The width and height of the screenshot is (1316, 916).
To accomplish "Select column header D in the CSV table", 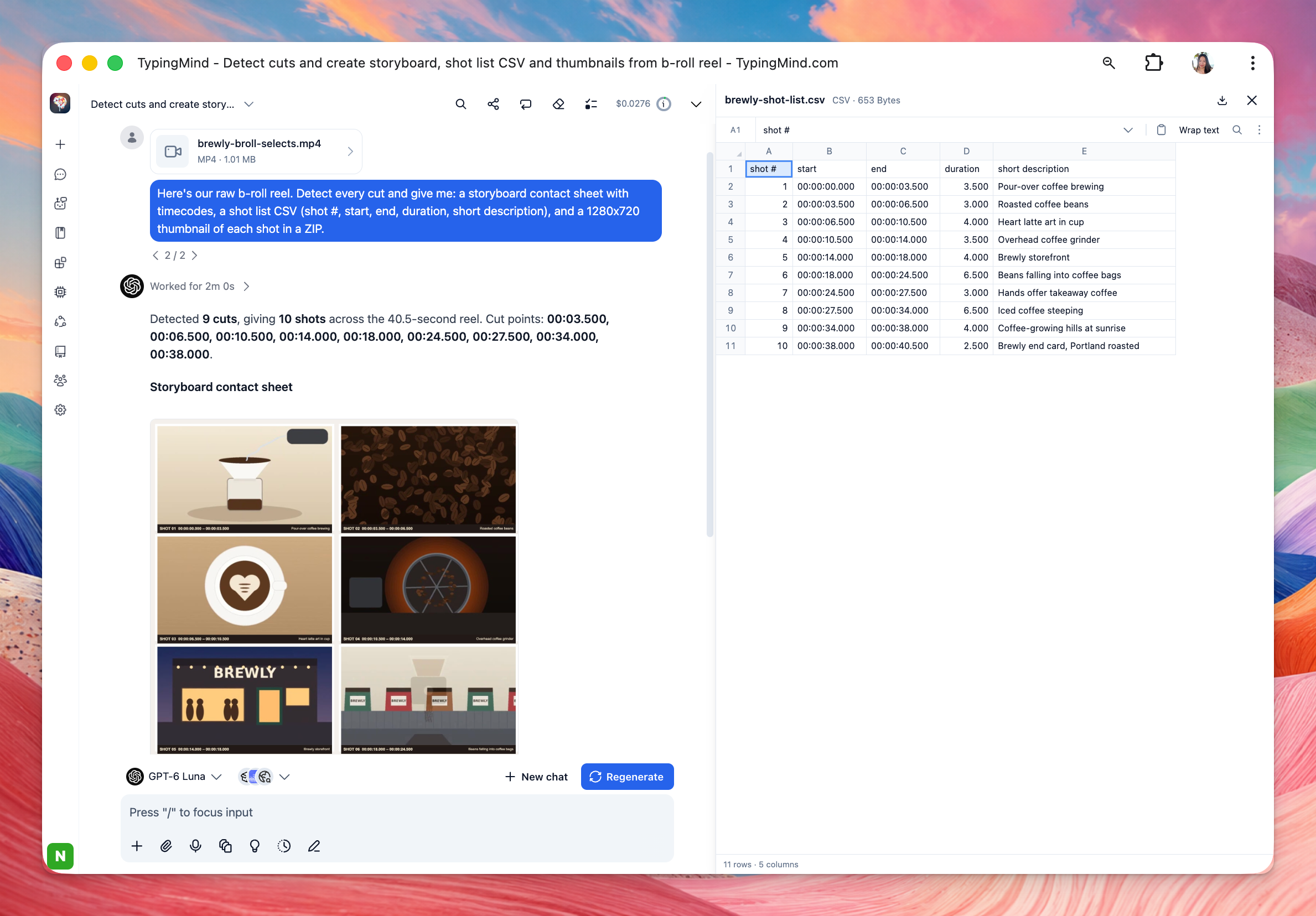I will (x=966, y=151).
